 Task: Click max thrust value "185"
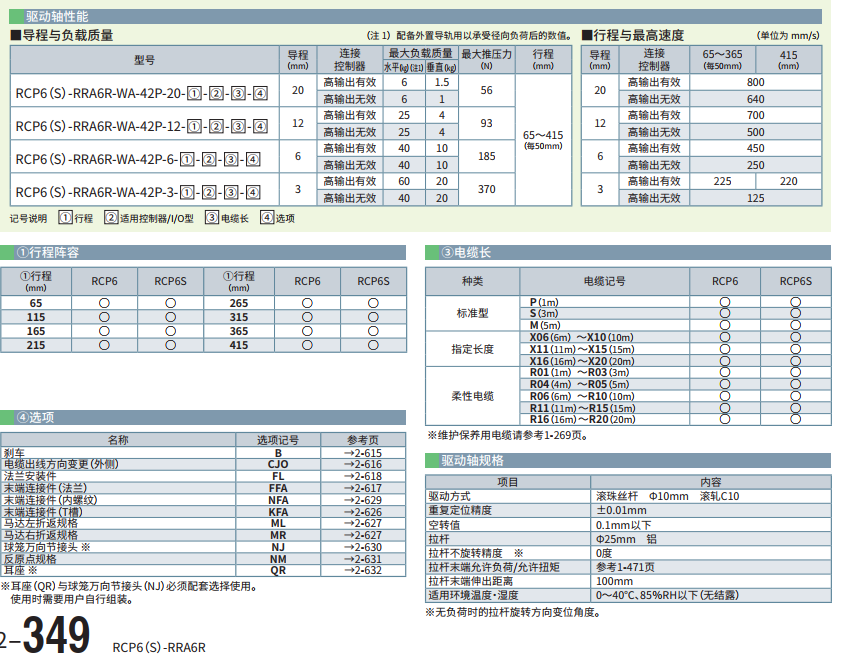[486, 157]
